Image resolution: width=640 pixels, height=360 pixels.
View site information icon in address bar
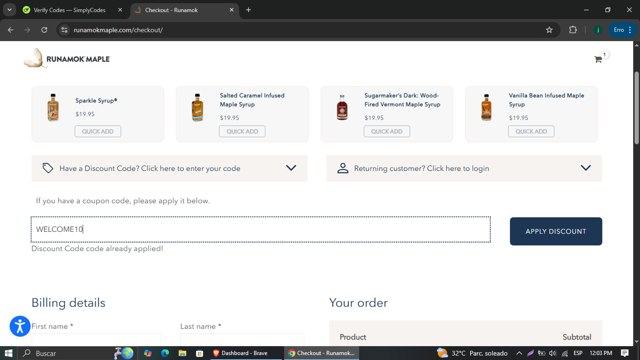tap(64, 30)
